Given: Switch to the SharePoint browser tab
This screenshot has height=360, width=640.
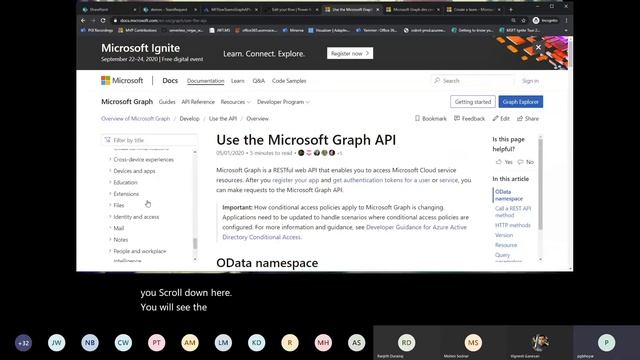Looking at the screenshot, I should click(109, 9).
